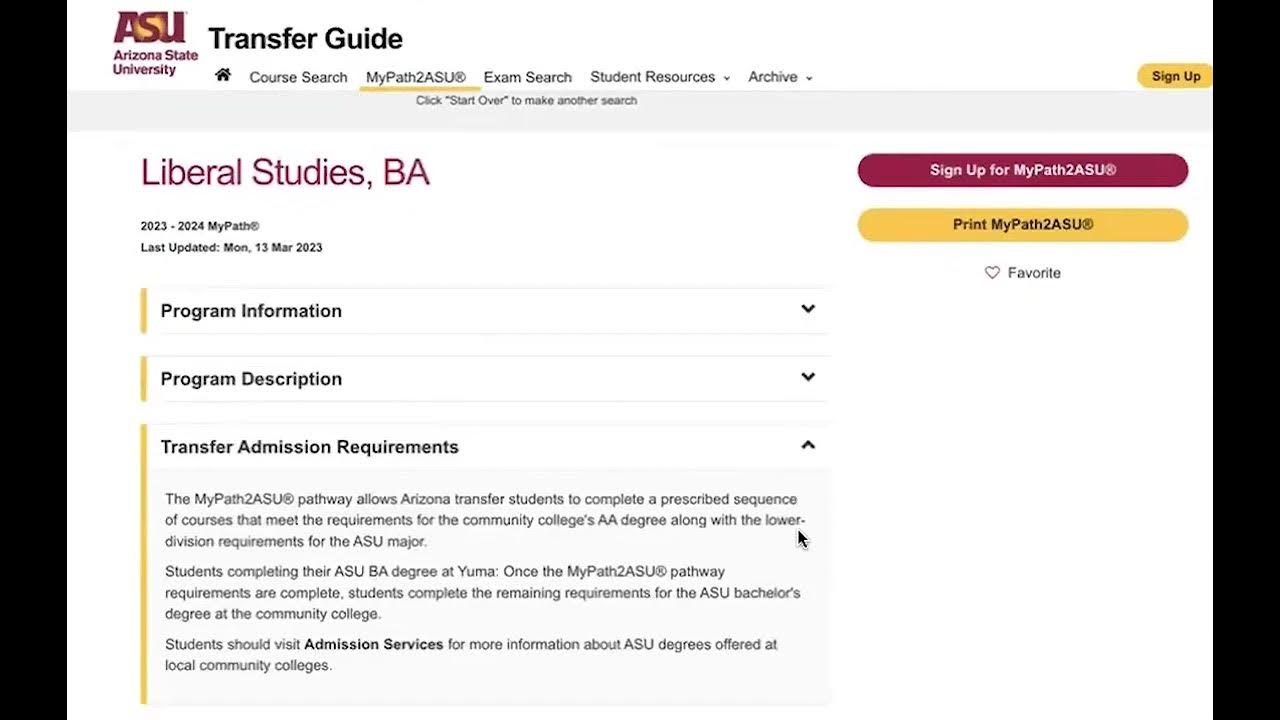Viewport: 1280px width, 720px height.
Task: Click the Transfer Guide title
Action: click(x=305, y=39)
